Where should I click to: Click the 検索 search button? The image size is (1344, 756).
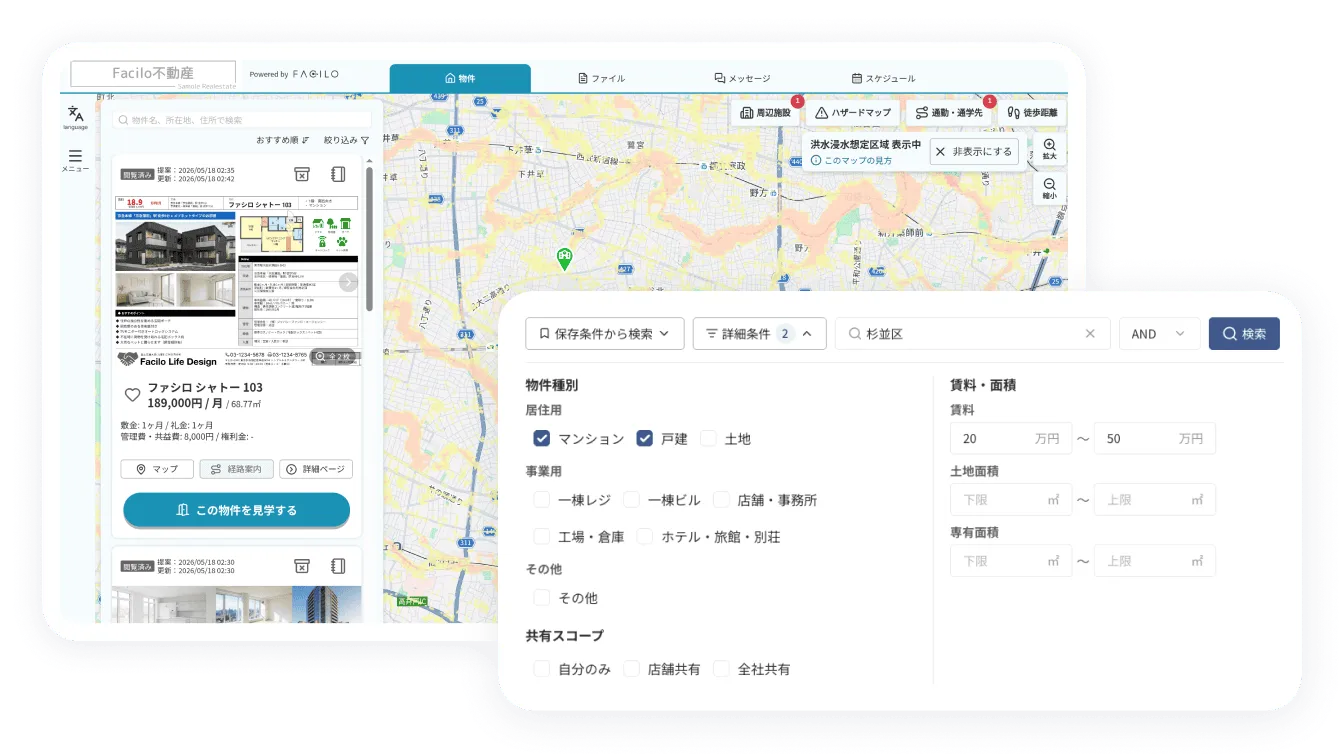(1244, 334)
